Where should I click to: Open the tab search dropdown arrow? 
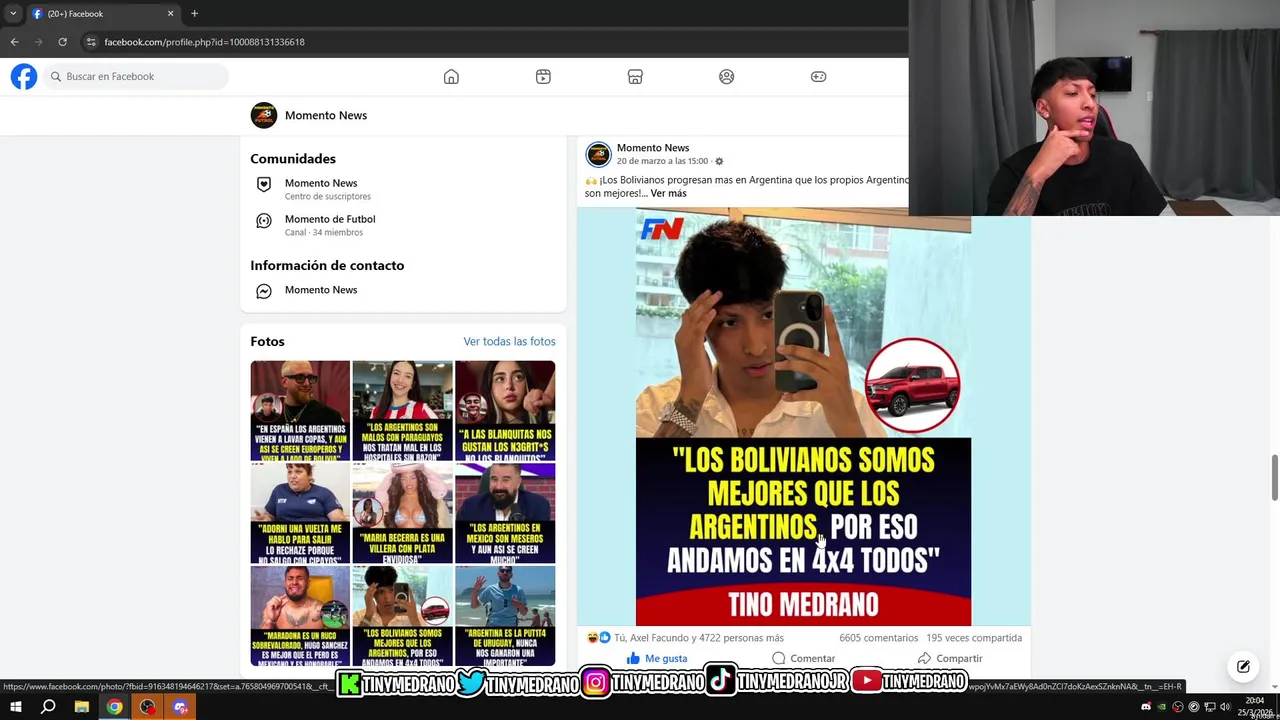12,14
